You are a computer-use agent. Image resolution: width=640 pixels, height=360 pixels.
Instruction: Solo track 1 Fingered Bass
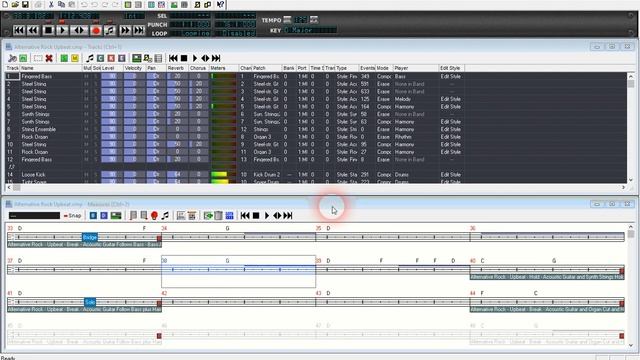pos(96,76)
